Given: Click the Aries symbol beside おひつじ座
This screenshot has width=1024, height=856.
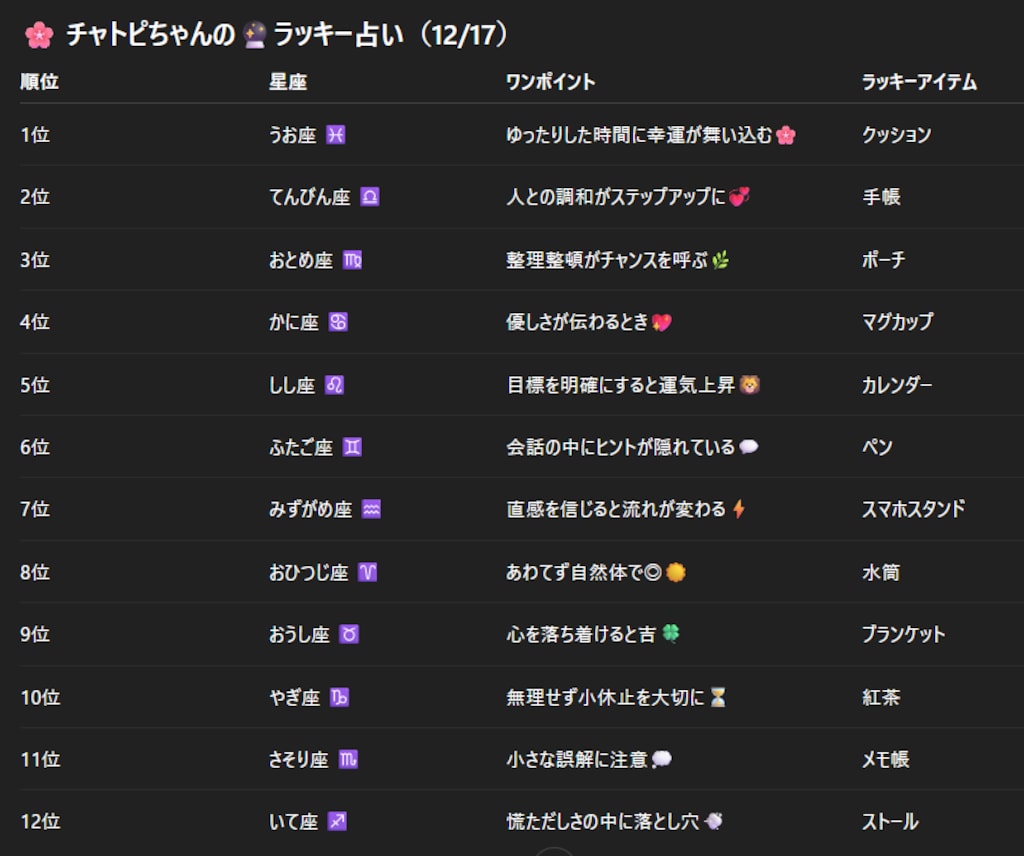Looking at the screenshot, I should [369, 571].
